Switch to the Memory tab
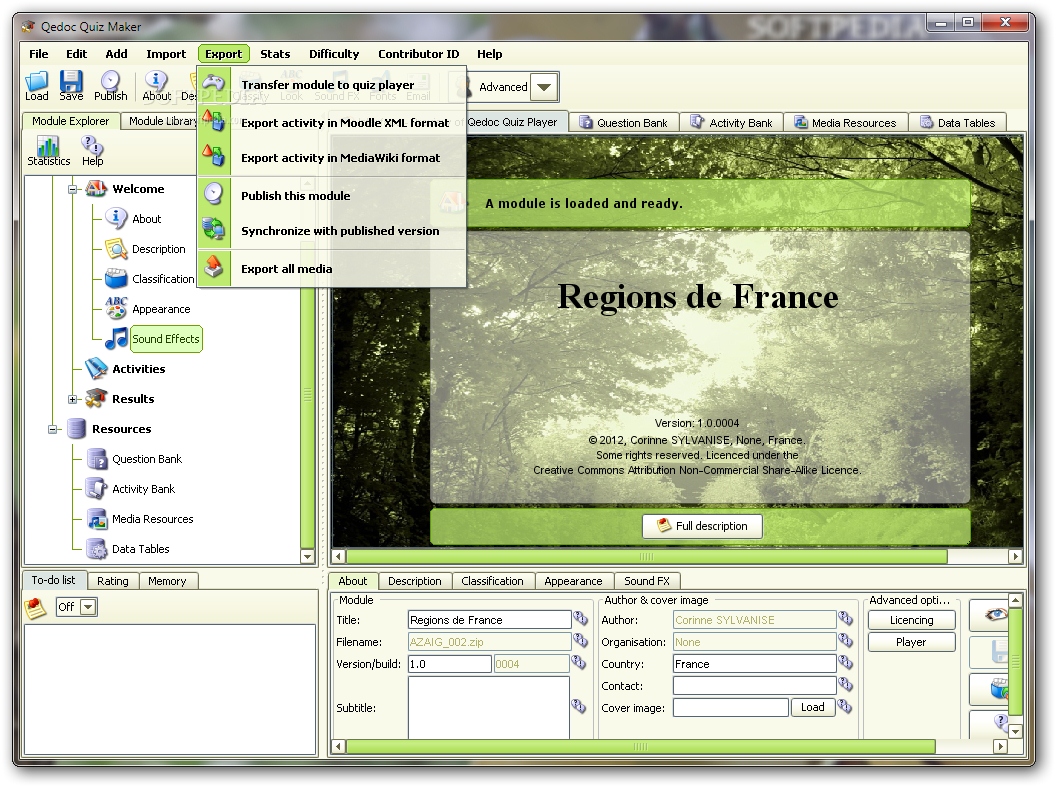The image size is (1056, 787). click(167, 581)
